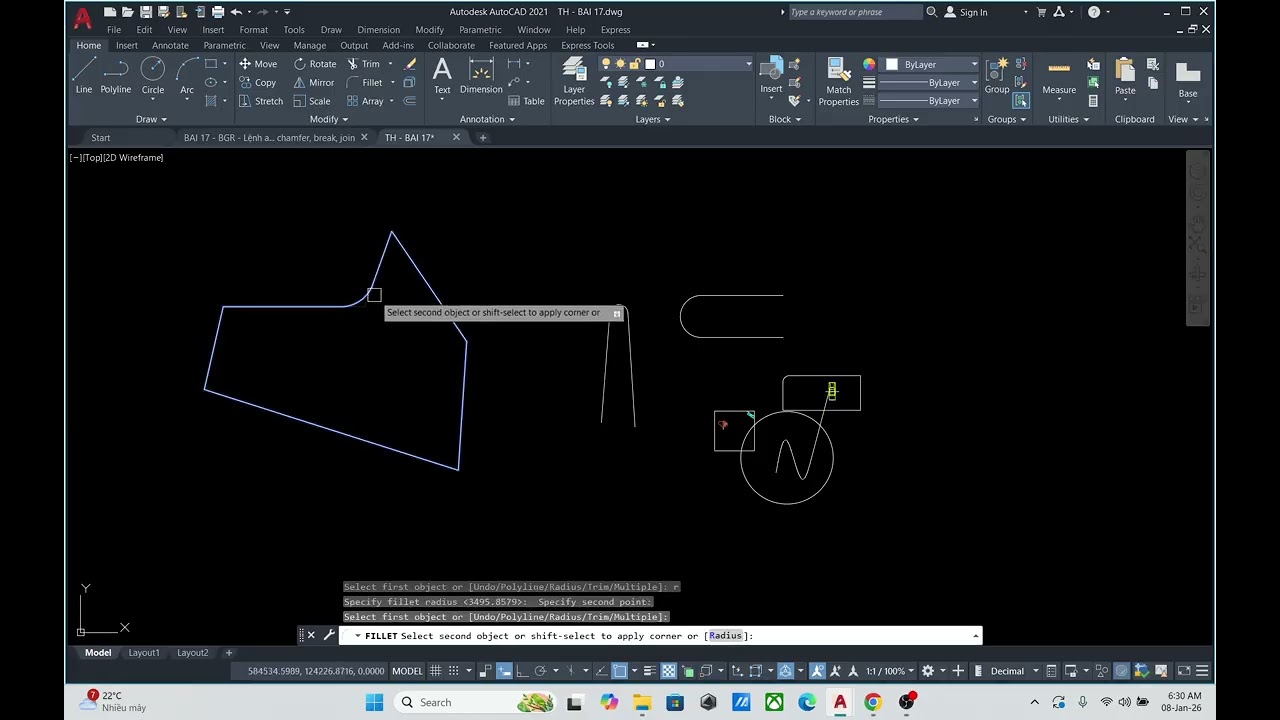Select the Arc tool
Image resolution: width=1280 pixels, height=720 pixels.
click(x=187, y=75)
